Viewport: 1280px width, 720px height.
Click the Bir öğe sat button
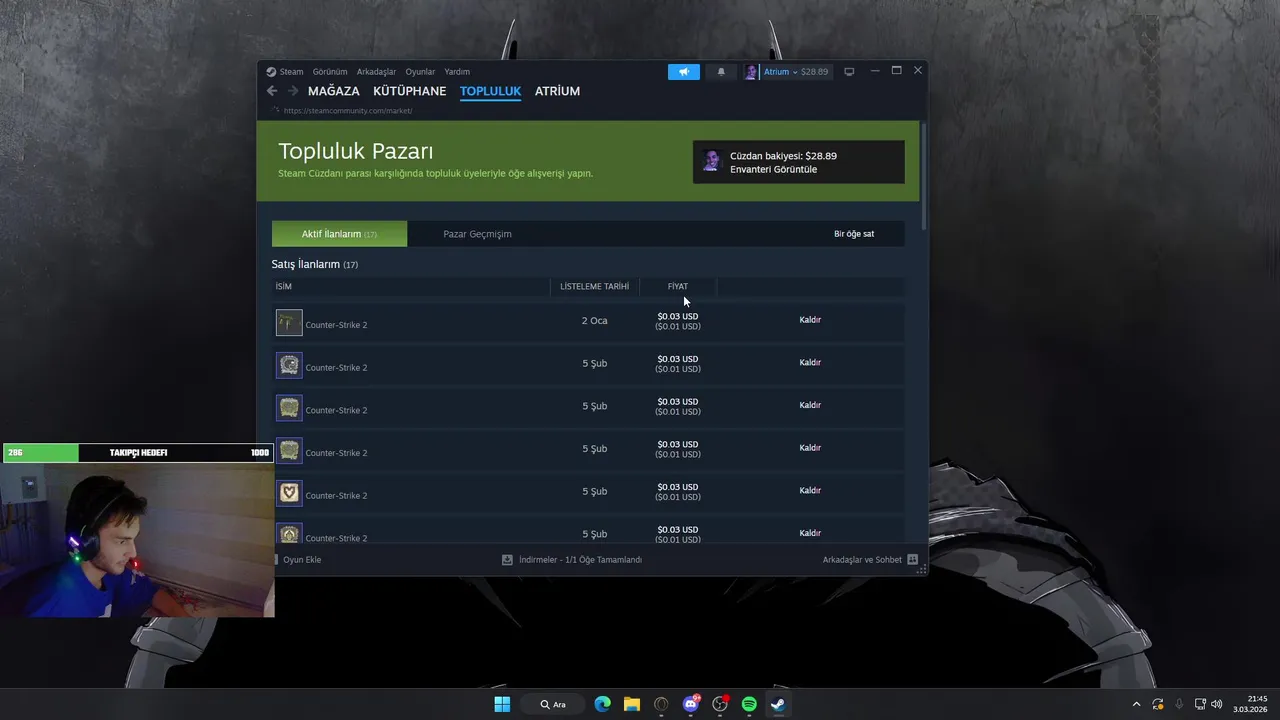[x=854, y=234]
